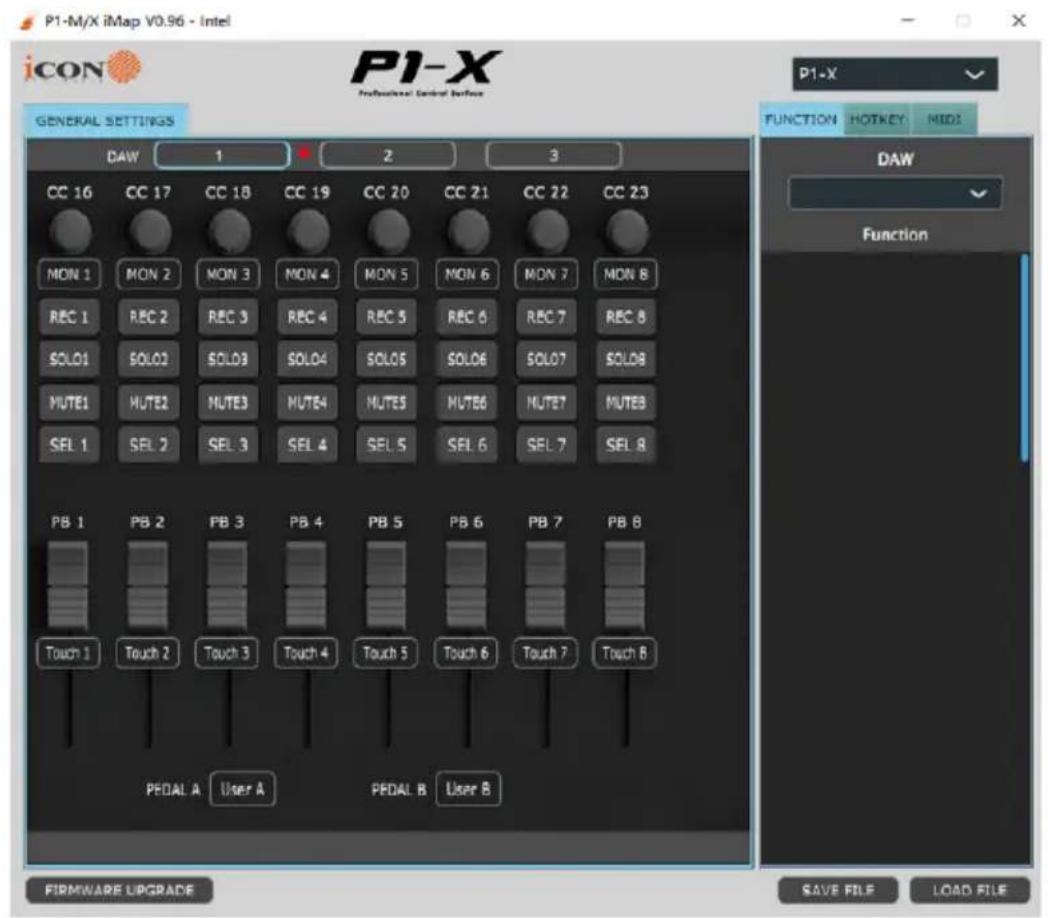The height and width of the screenshot is (918, 1048).
Task: Expand the DAW selection dropdown
Action: 895,193
